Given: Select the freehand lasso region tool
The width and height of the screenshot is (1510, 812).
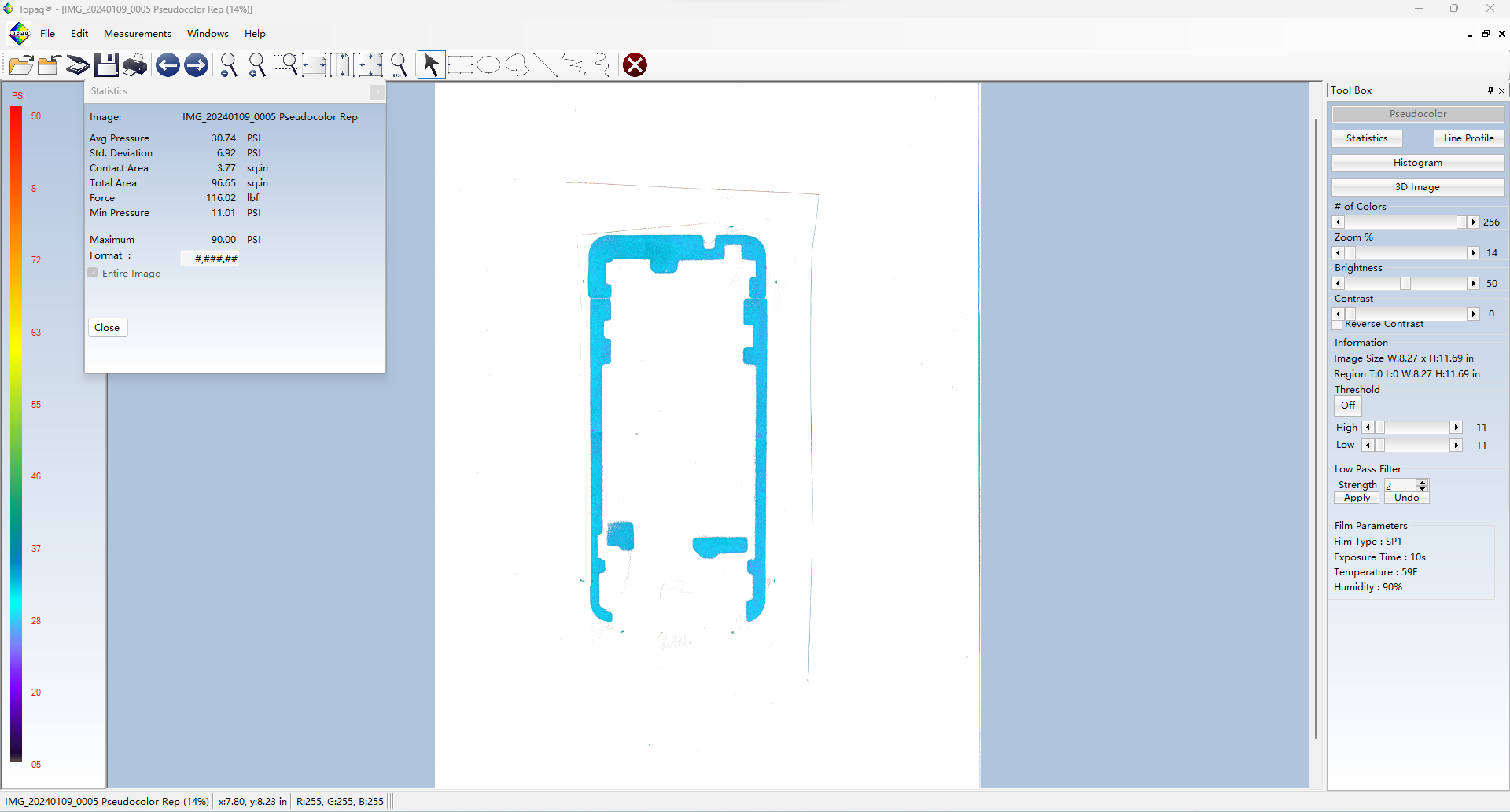Looking at the screenshot, I should [x=517, y=65].
